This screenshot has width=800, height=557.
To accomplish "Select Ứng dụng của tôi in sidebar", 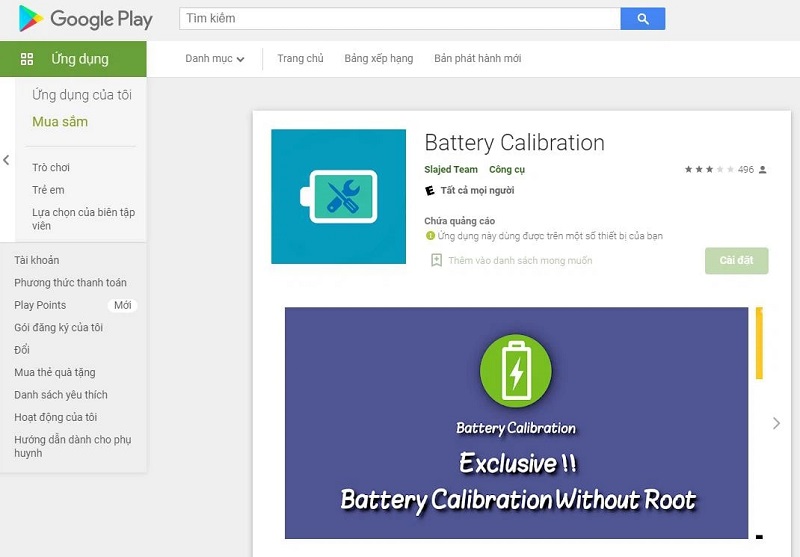I will pyautogui.click(x=82, y=95).
